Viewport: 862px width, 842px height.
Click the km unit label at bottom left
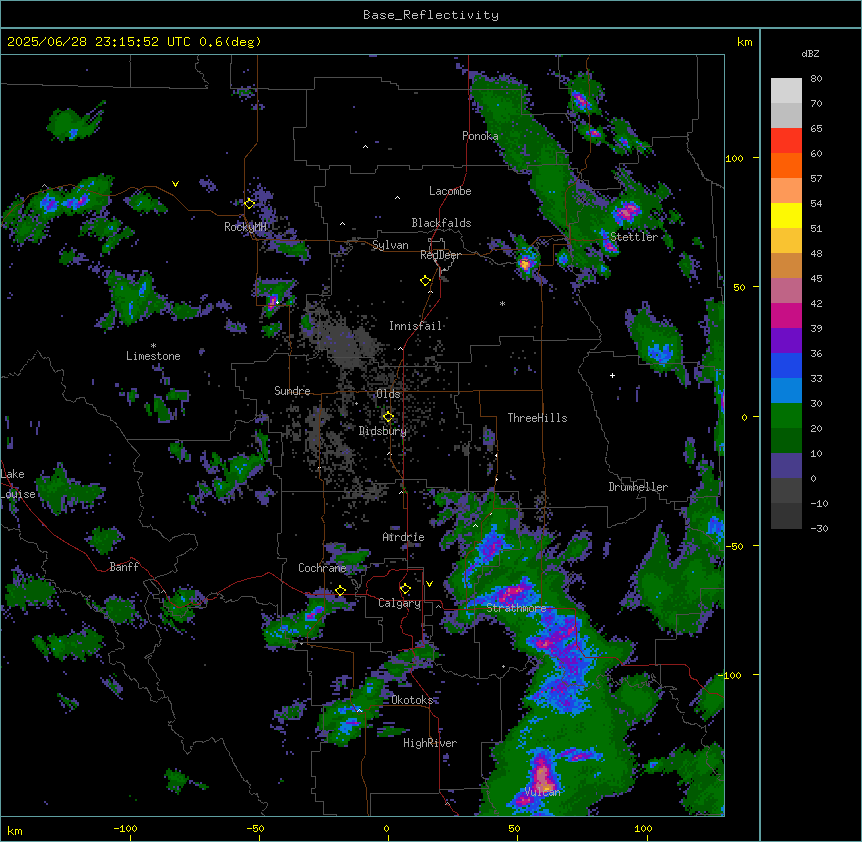pos(15,830)
